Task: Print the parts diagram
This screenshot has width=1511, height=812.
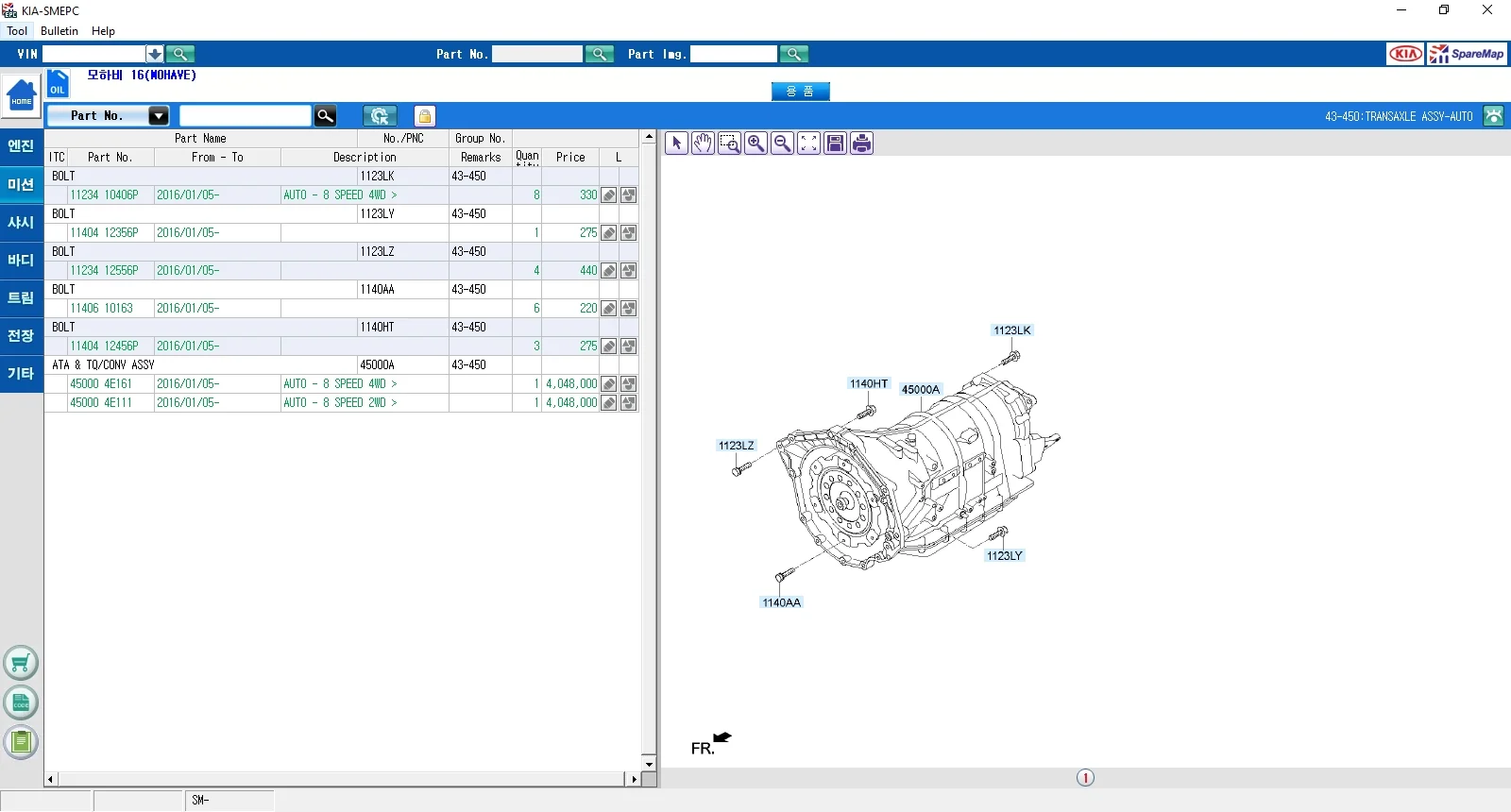Action: (x=861, y=143)
